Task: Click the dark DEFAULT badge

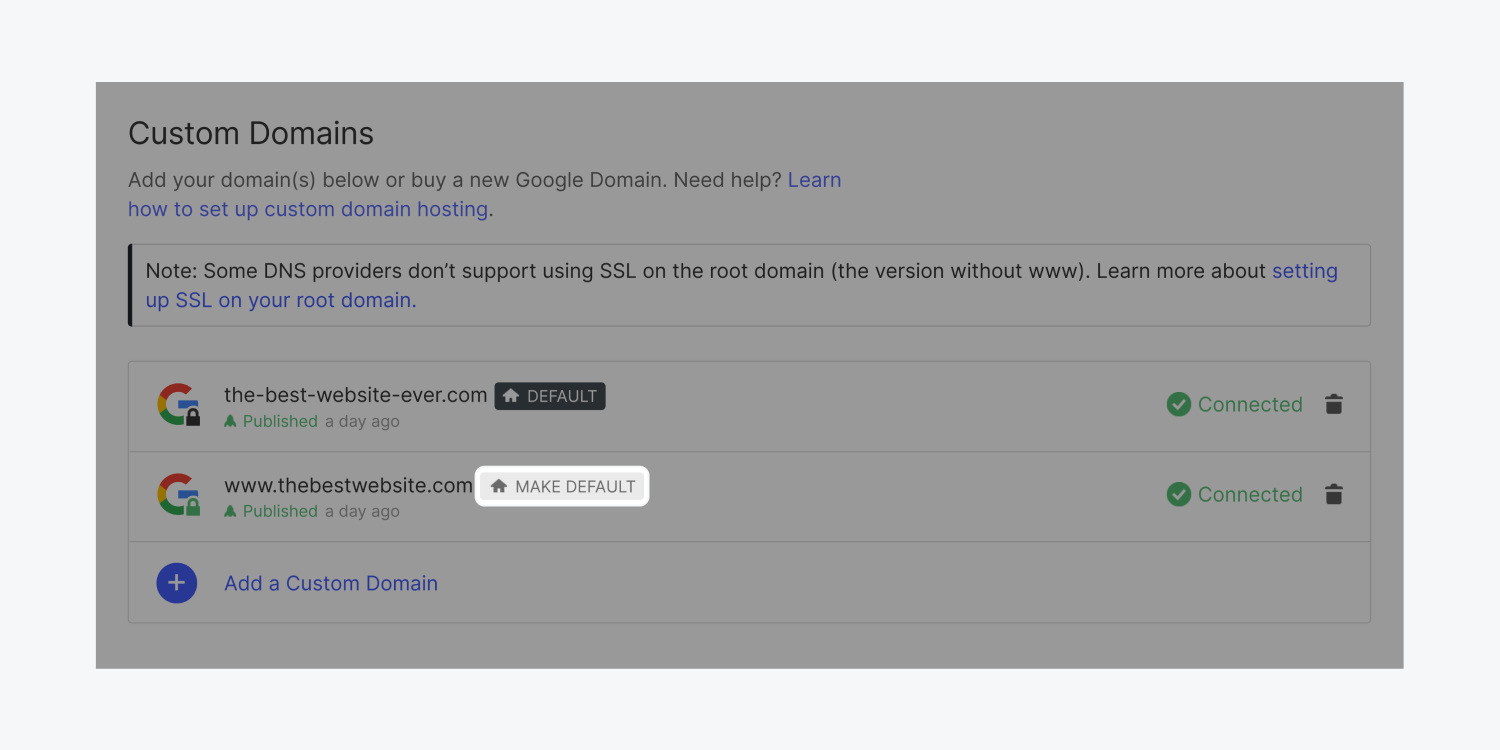Action: point(550,396)
